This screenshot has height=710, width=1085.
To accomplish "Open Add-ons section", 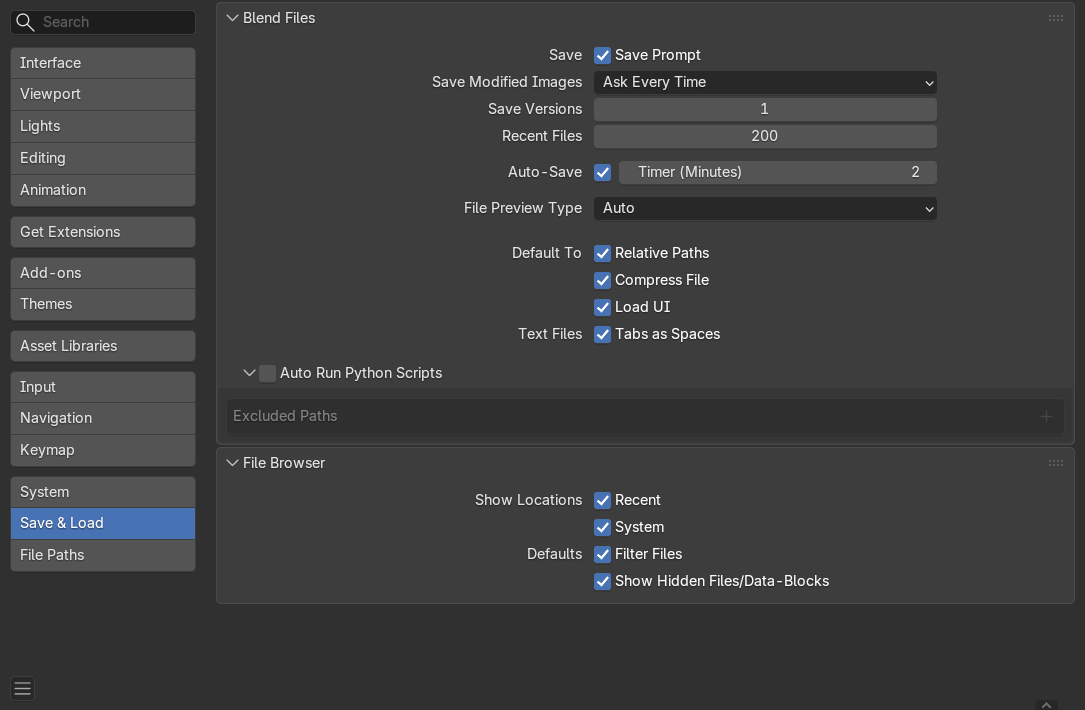I will 103,273.
